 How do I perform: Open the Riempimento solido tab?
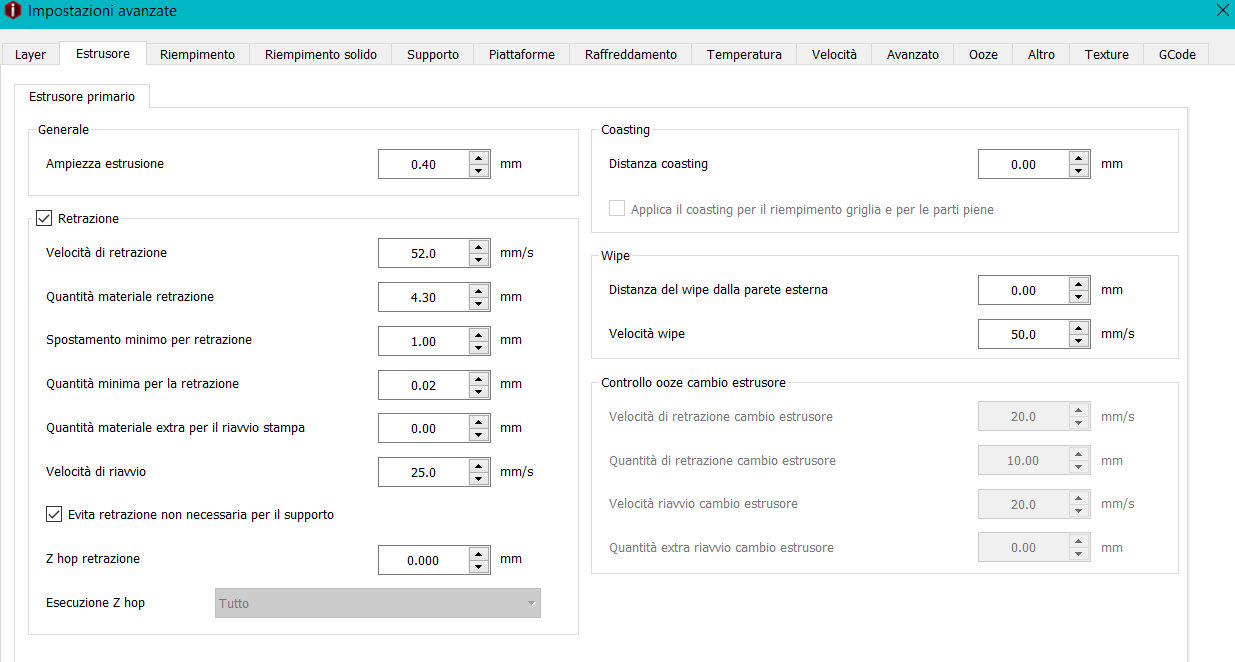(320, 54)
